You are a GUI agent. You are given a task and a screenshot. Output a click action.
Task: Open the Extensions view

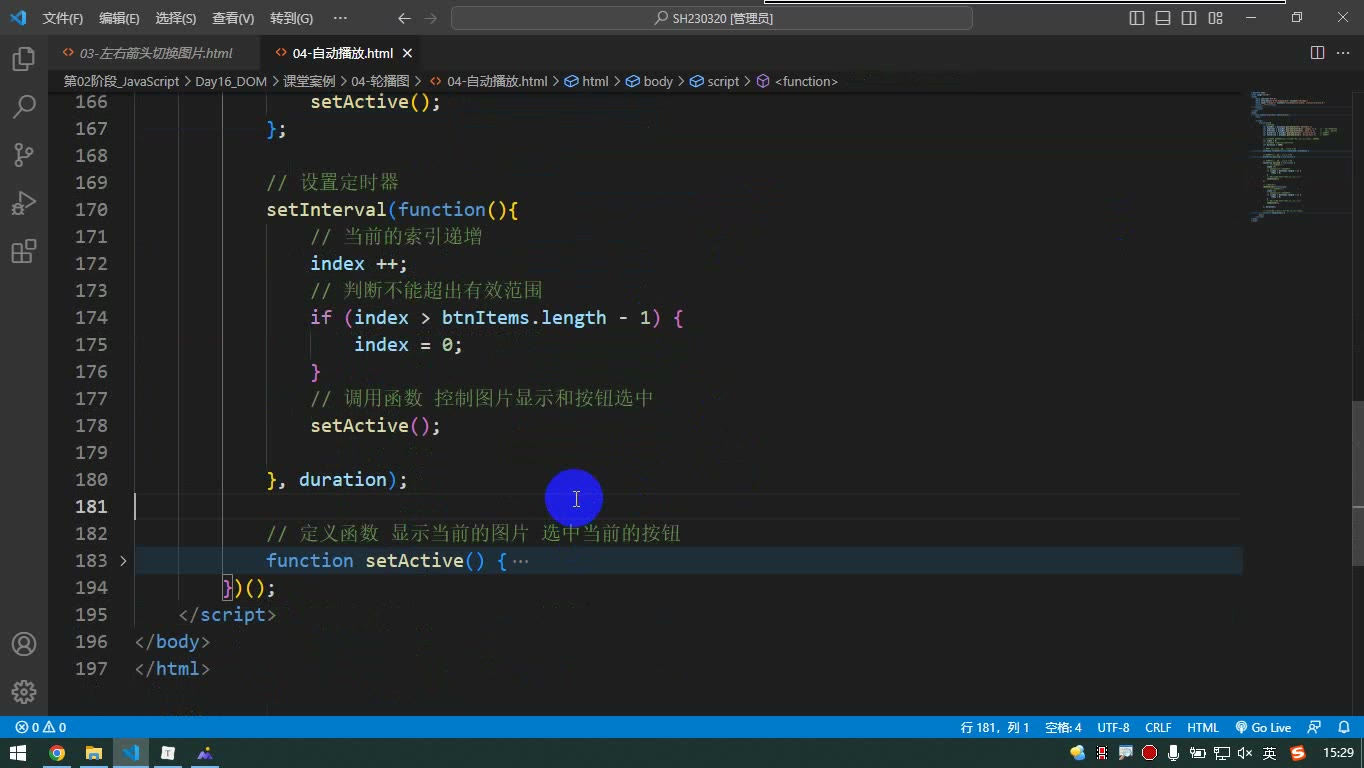point(24,251)
